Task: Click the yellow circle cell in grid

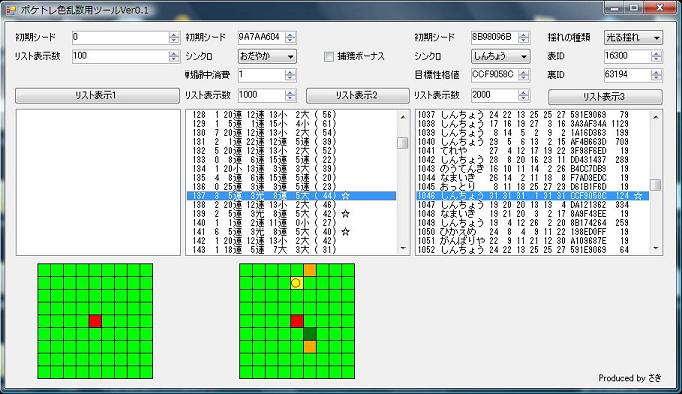Action: [296, 283]
